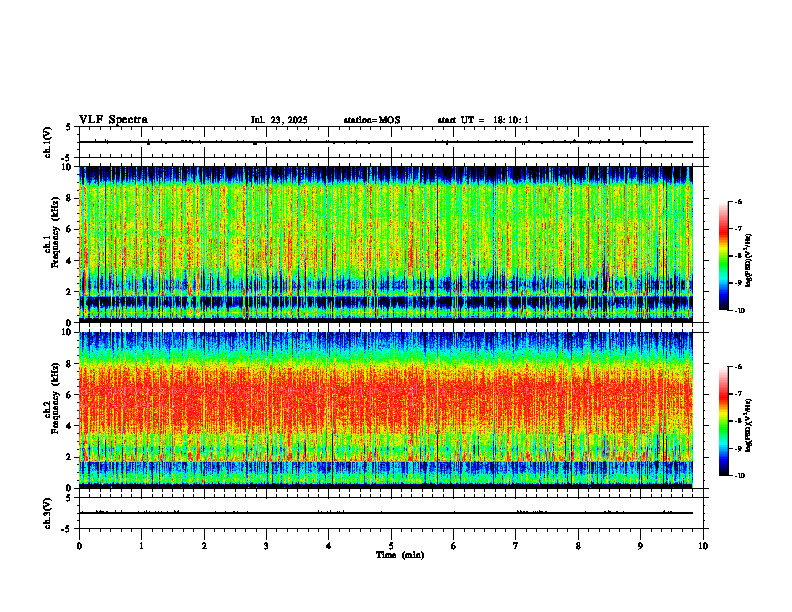The height and width of the screenshot is (612, 792).
Task: Click the ch.3 voltage waveform trace
Action: pyautogui.click(x=386, y=513)
